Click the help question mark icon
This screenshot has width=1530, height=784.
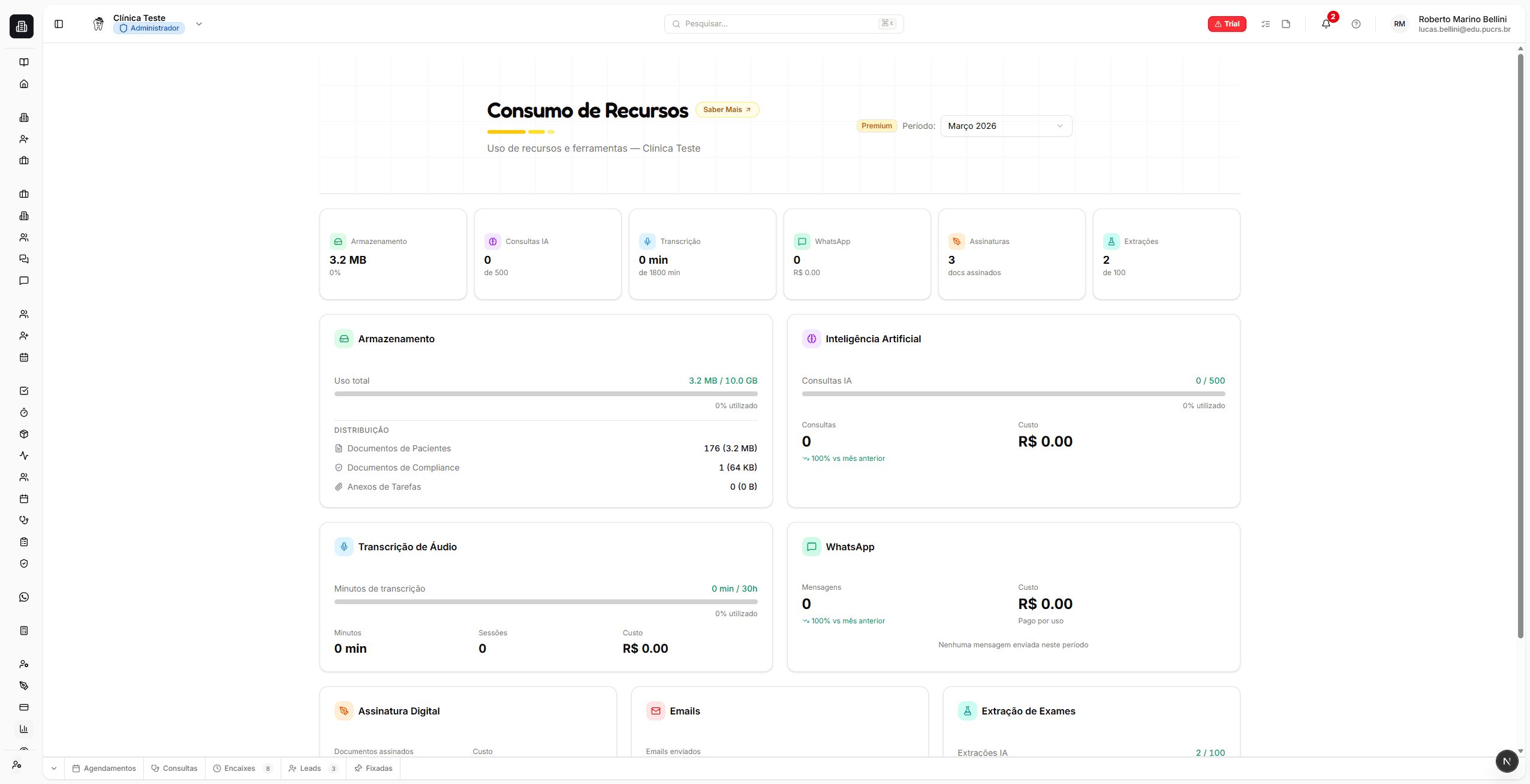point(1356,24)
